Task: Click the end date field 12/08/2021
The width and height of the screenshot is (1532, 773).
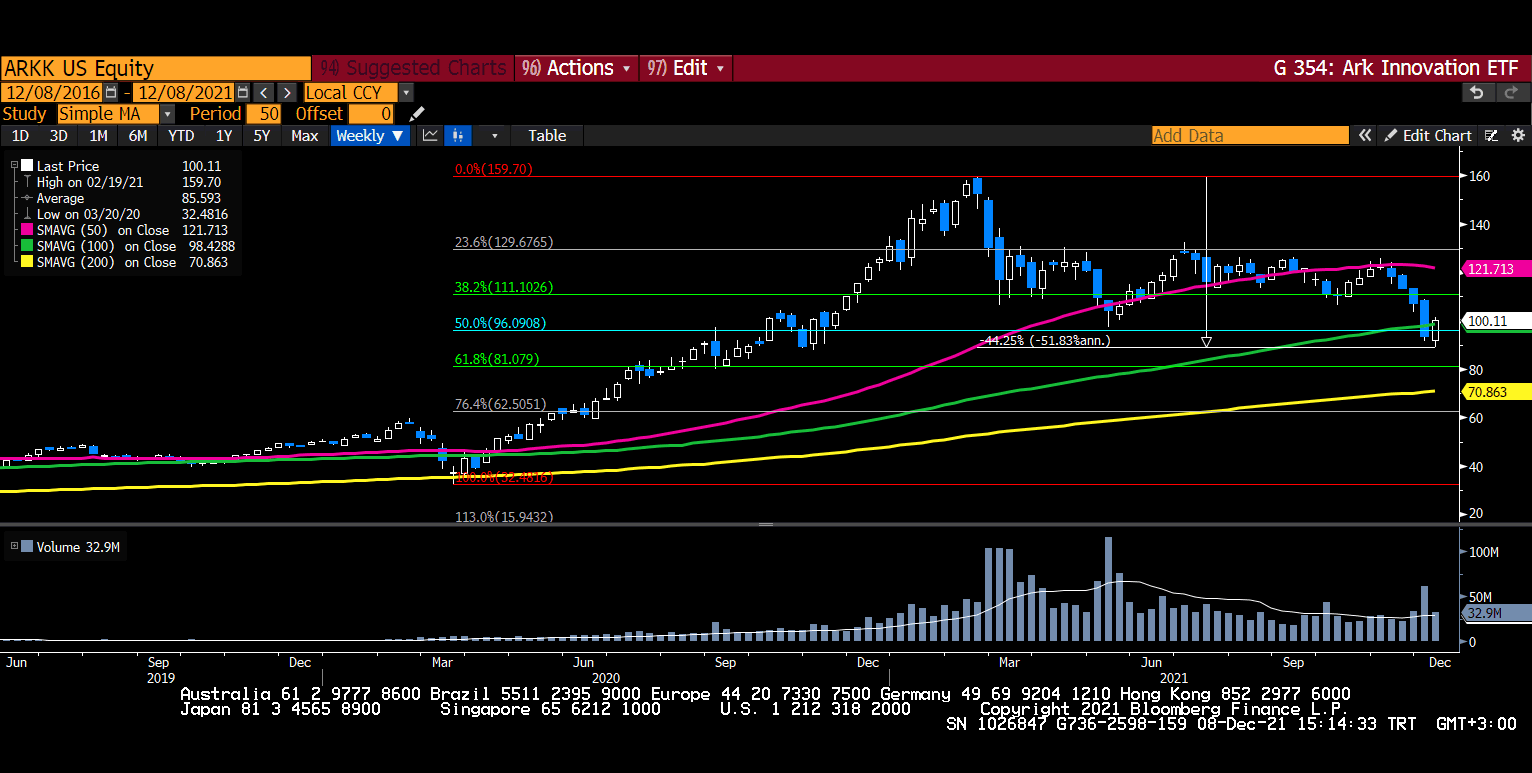Action: click(185, 92)
